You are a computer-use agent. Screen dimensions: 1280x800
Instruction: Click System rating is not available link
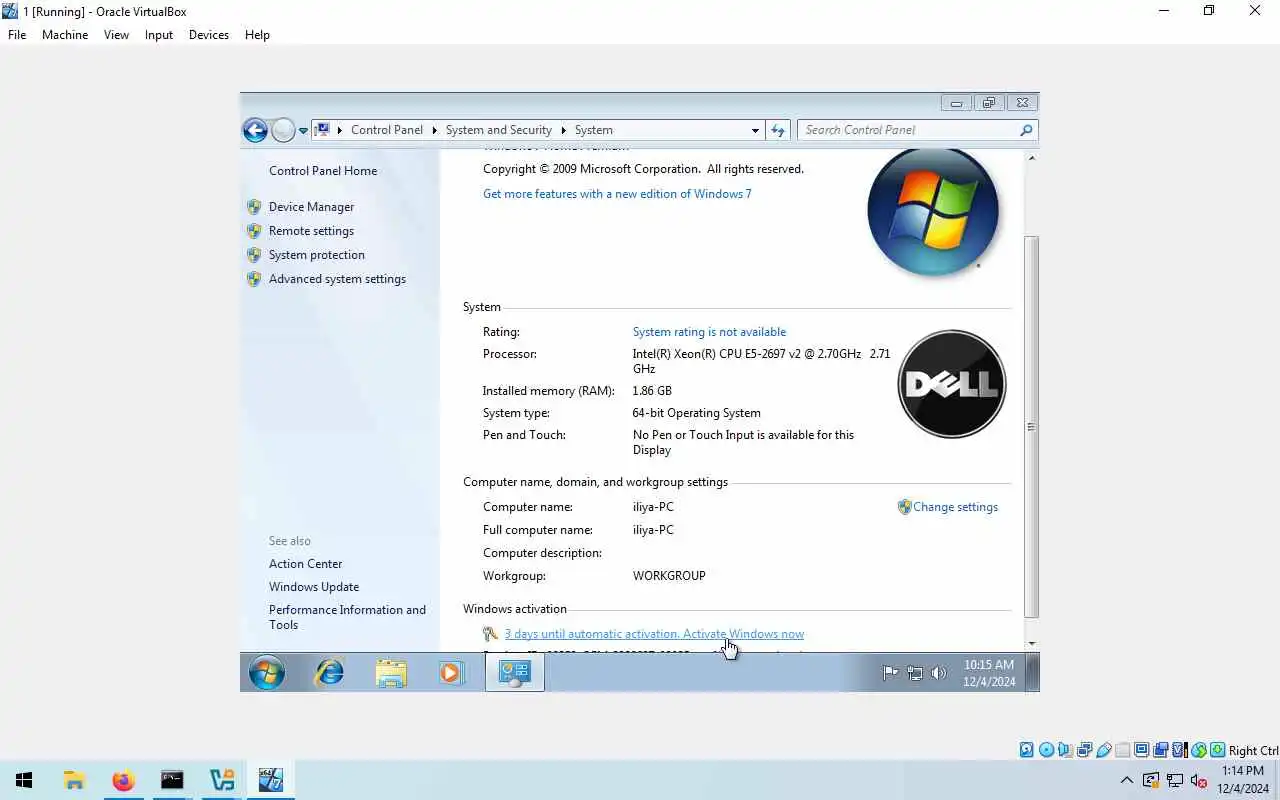709,332
